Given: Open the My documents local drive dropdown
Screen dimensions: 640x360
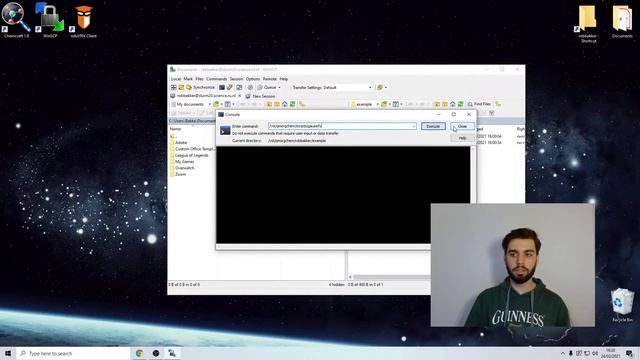Looking at the screenshot, I should (x=191, y=104).
